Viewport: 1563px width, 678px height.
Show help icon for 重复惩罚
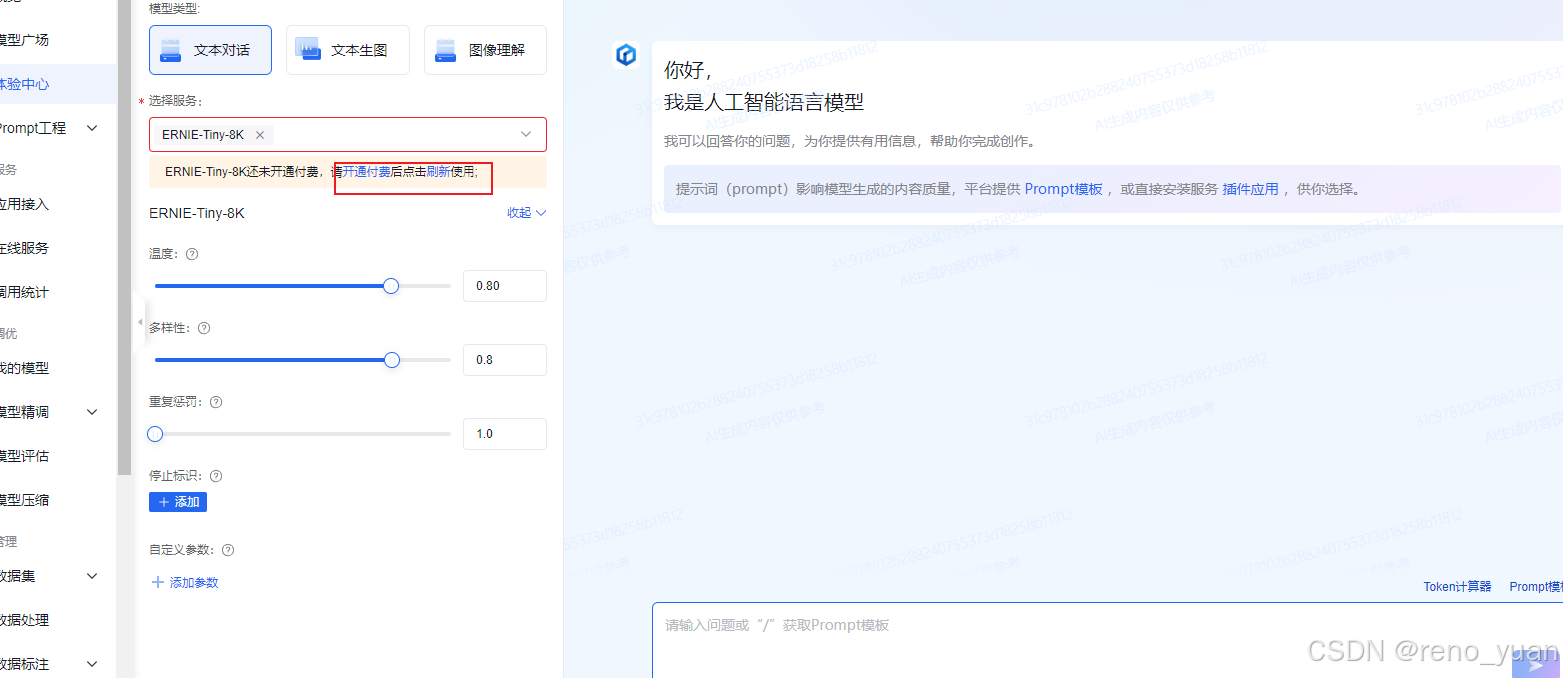(216, 402)
